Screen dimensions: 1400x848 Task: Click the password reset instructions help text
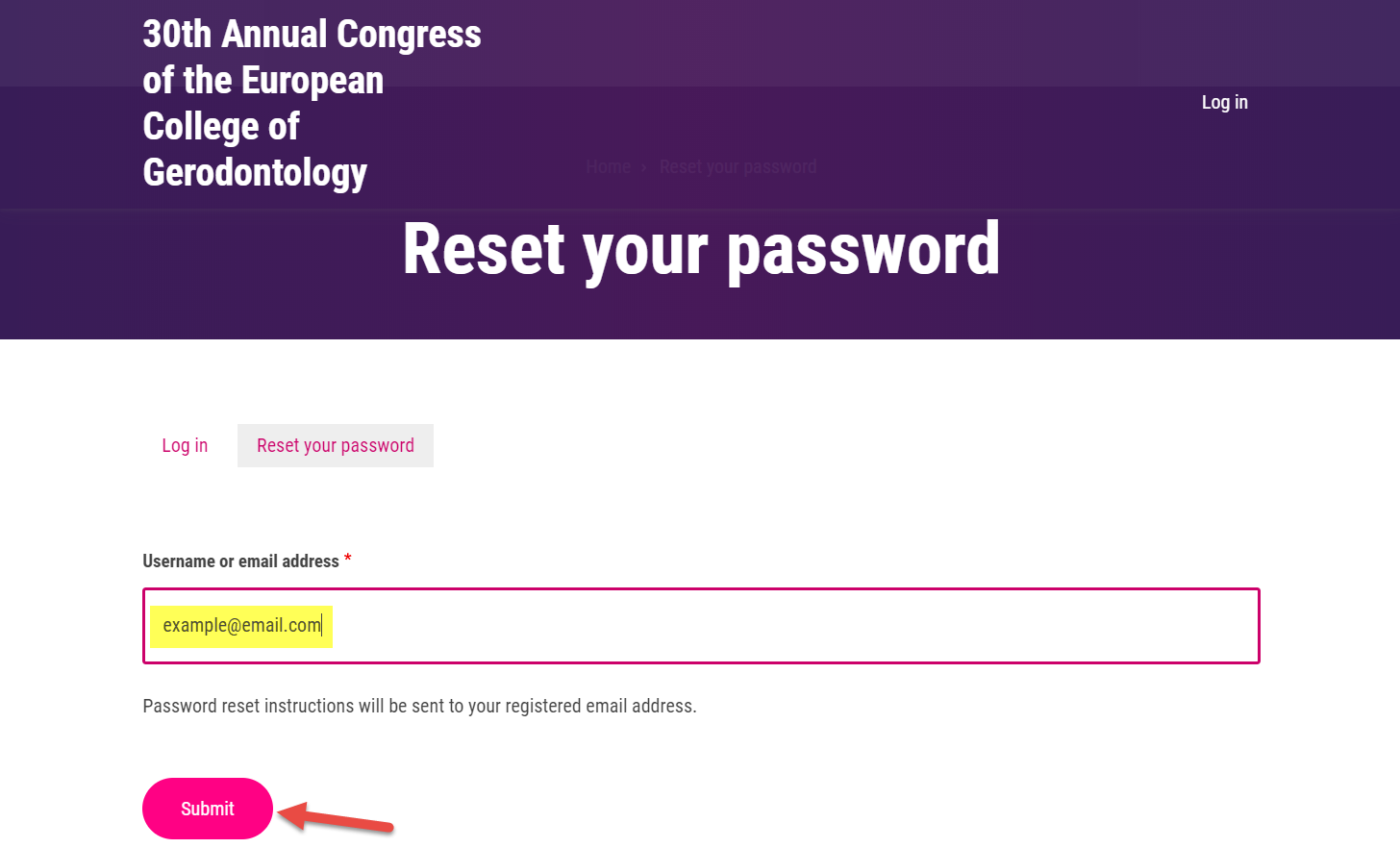click(x=419, y=706)
